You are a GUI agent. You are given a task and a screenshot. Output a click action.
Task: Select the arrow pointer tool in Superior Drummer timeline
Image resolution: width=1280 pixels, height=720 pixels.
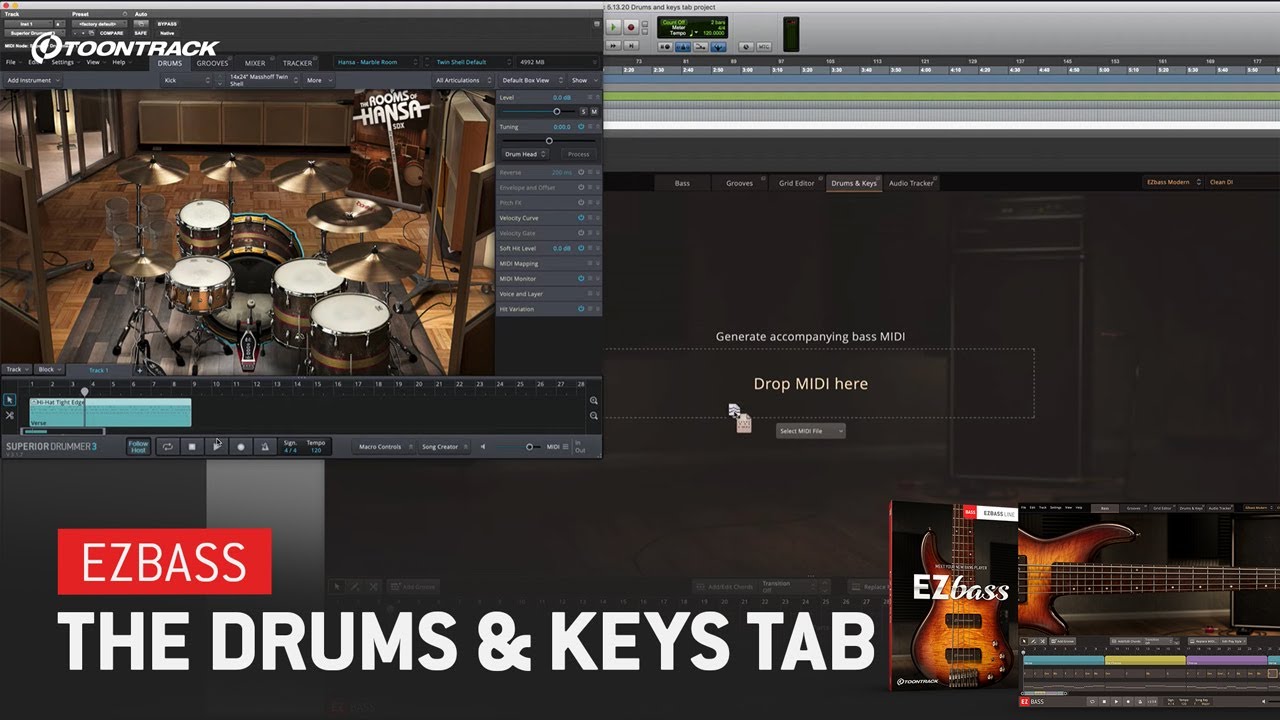point(9,400)
